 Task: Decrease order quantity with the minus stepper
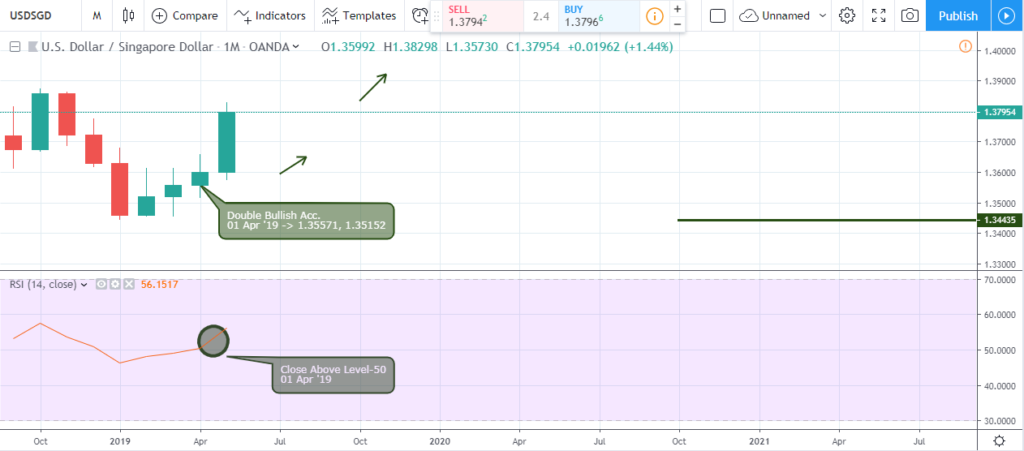click(677, 23)
